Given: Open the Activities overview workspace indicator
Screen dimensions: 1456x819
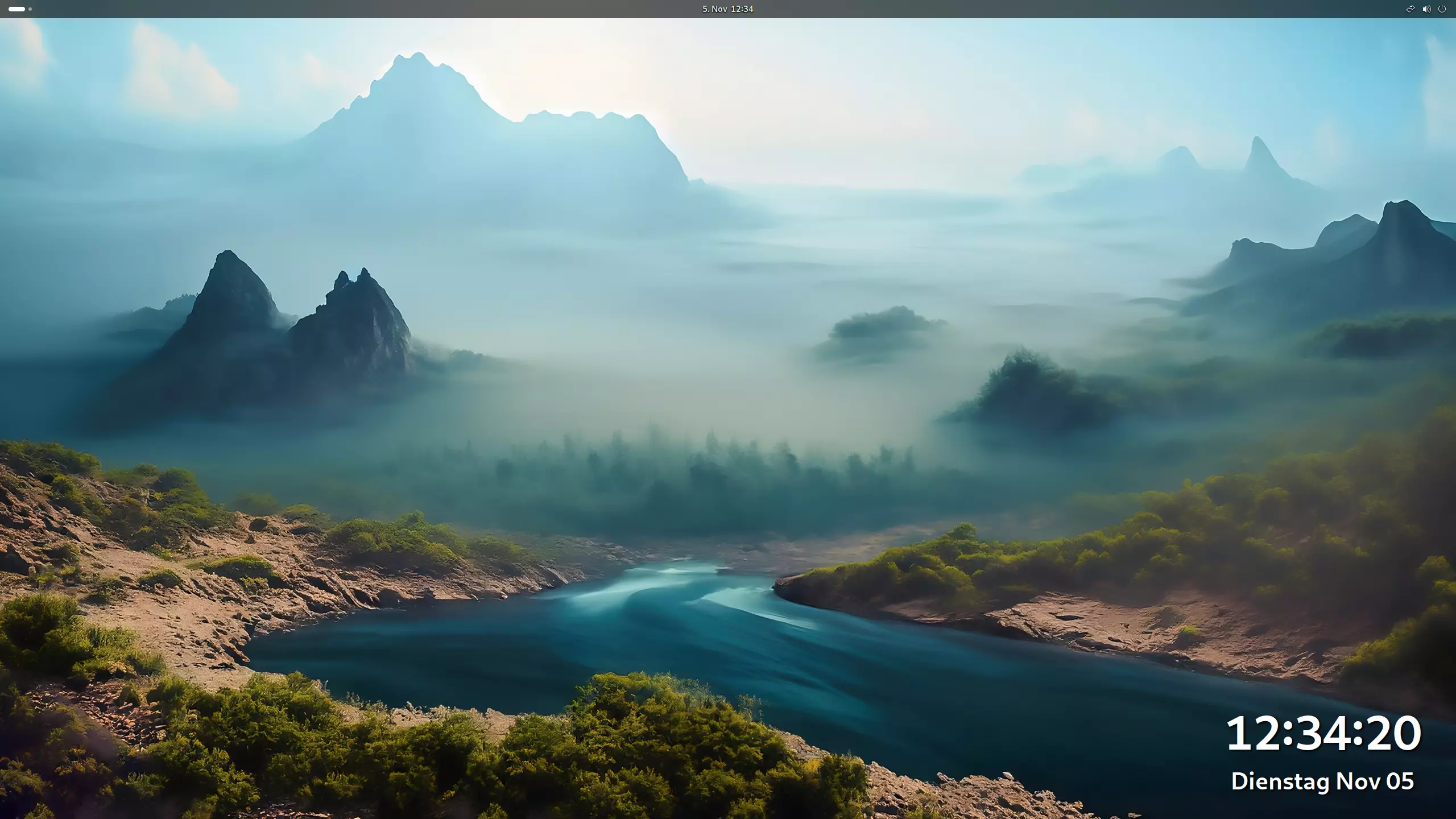Looking at the screenshot, I should (x=20, y=9).
